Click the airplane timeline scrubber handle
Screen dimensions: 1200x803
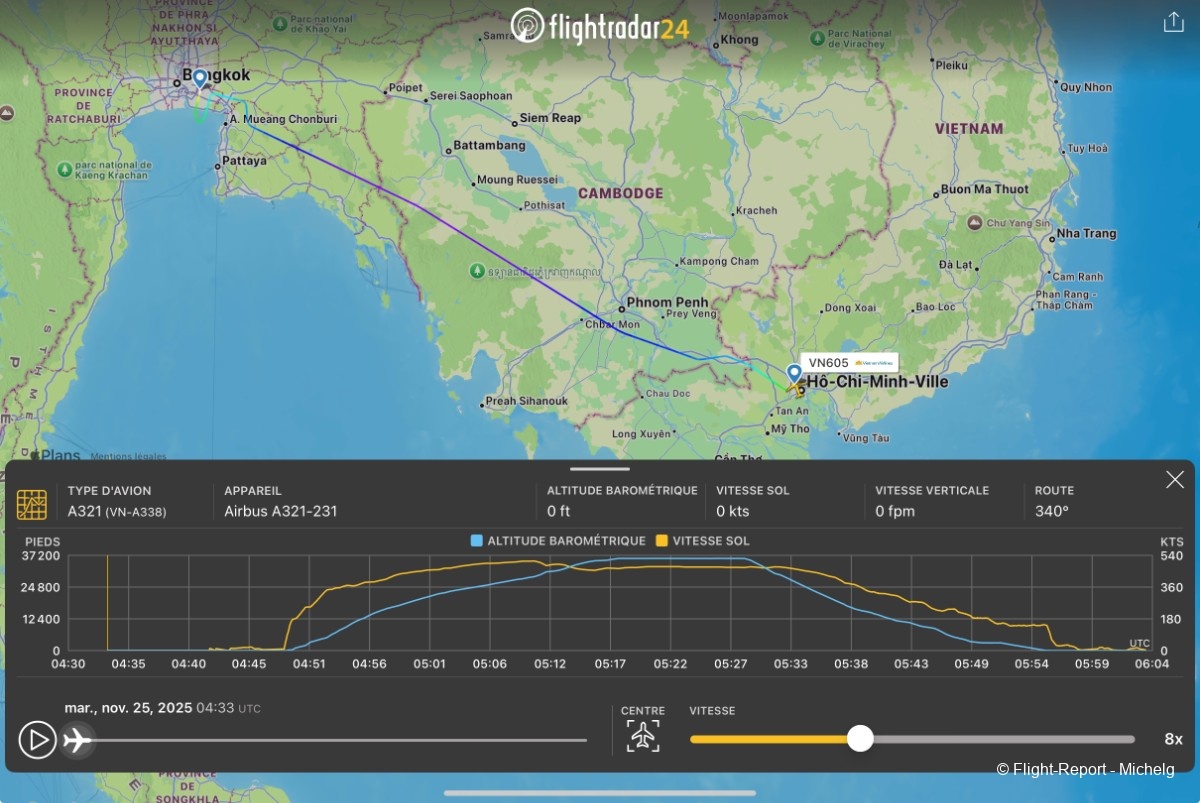click(77, 740)
